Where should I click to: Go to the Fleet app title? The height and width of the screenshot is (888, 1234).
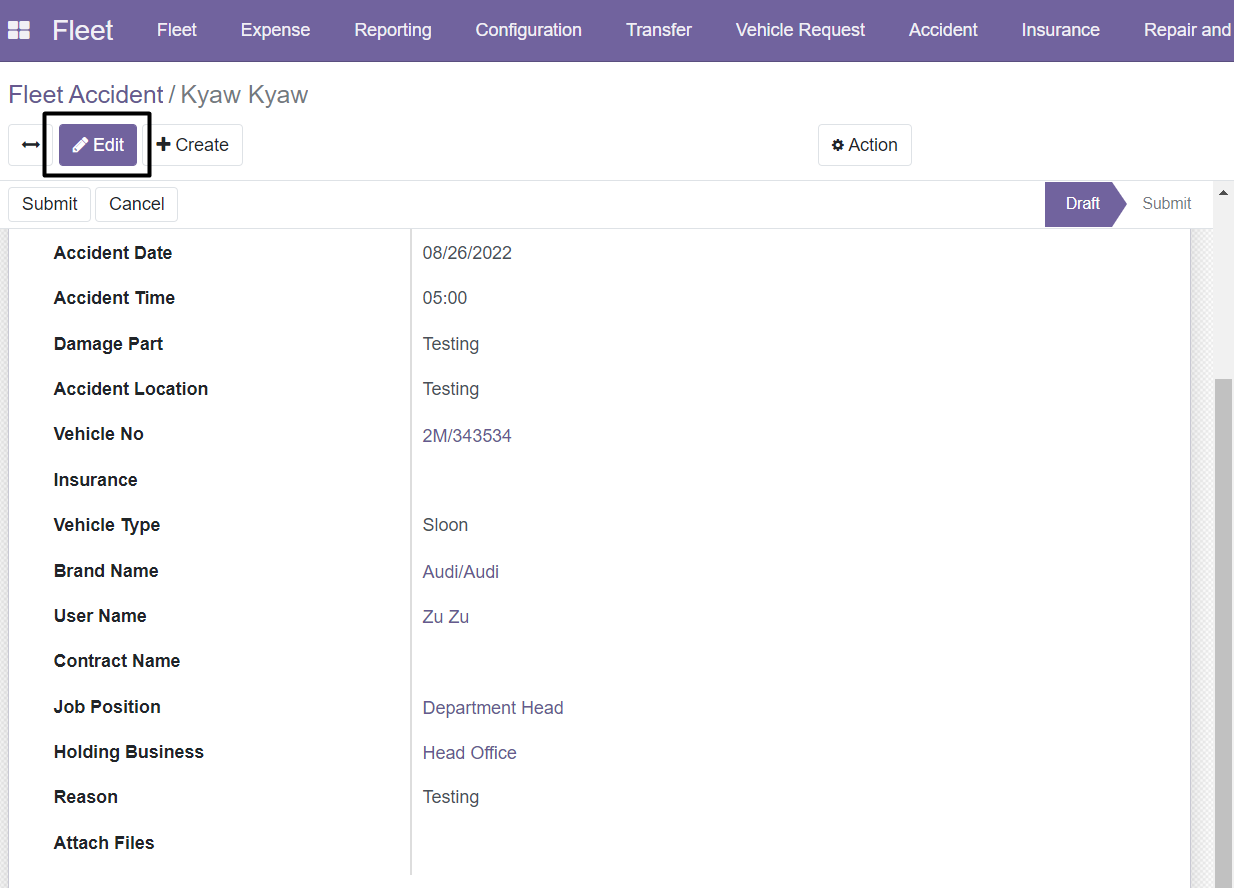83,30
